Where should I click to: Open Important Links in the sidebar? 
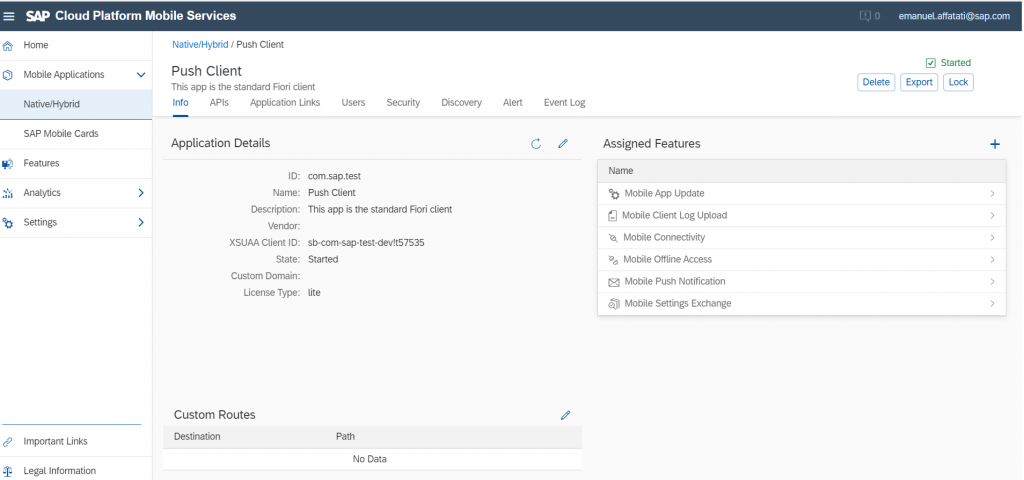[76, 441]
